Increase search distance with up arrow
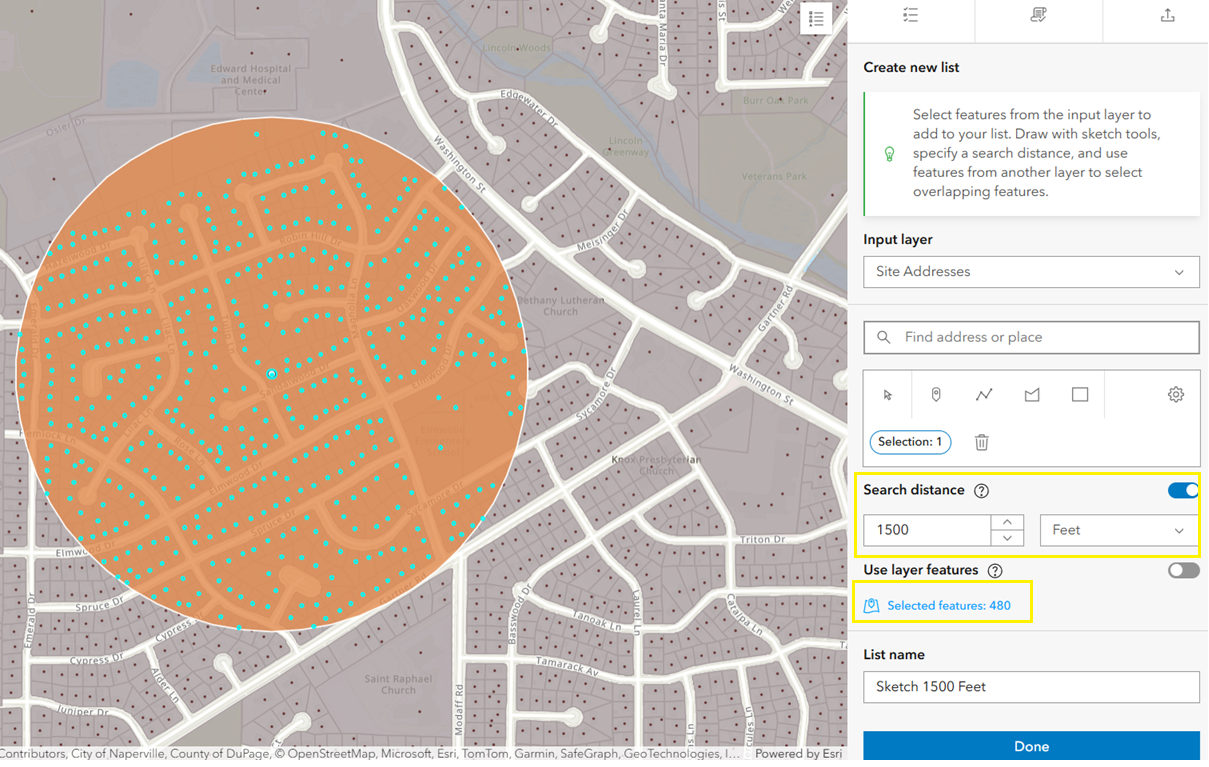The width and height of the screenshot is (1209, 767). coord(1007,523)
